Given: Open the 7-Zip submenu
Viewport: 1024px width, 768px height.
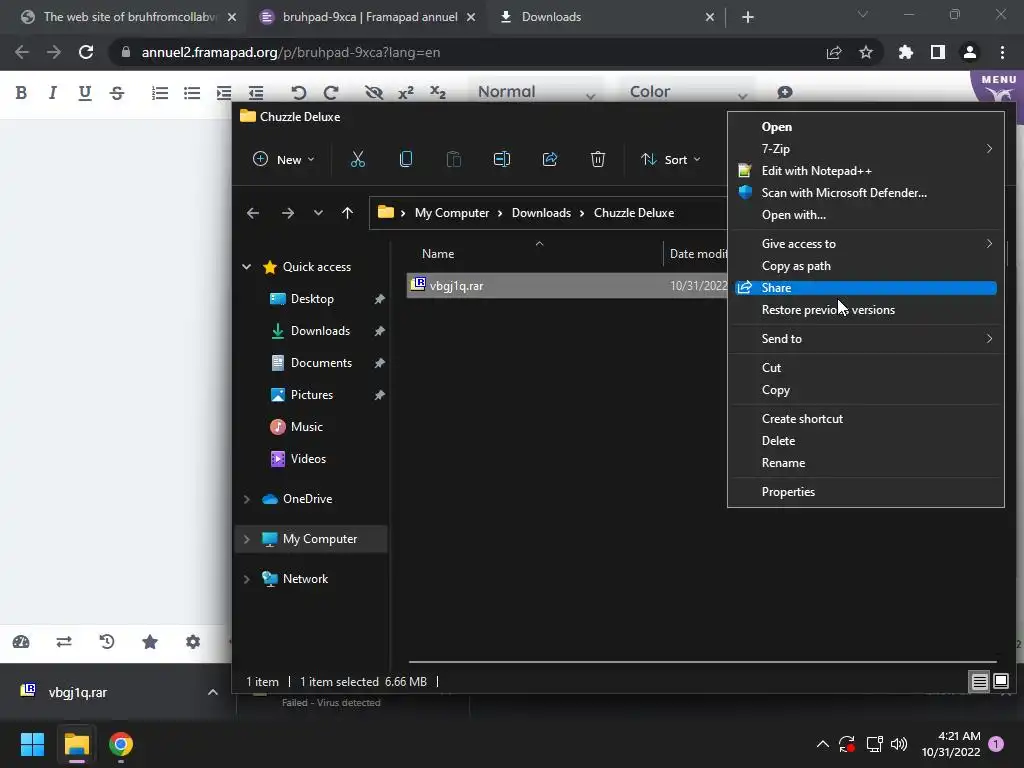Looking at the screenshot, I should [x=865, y=149].
